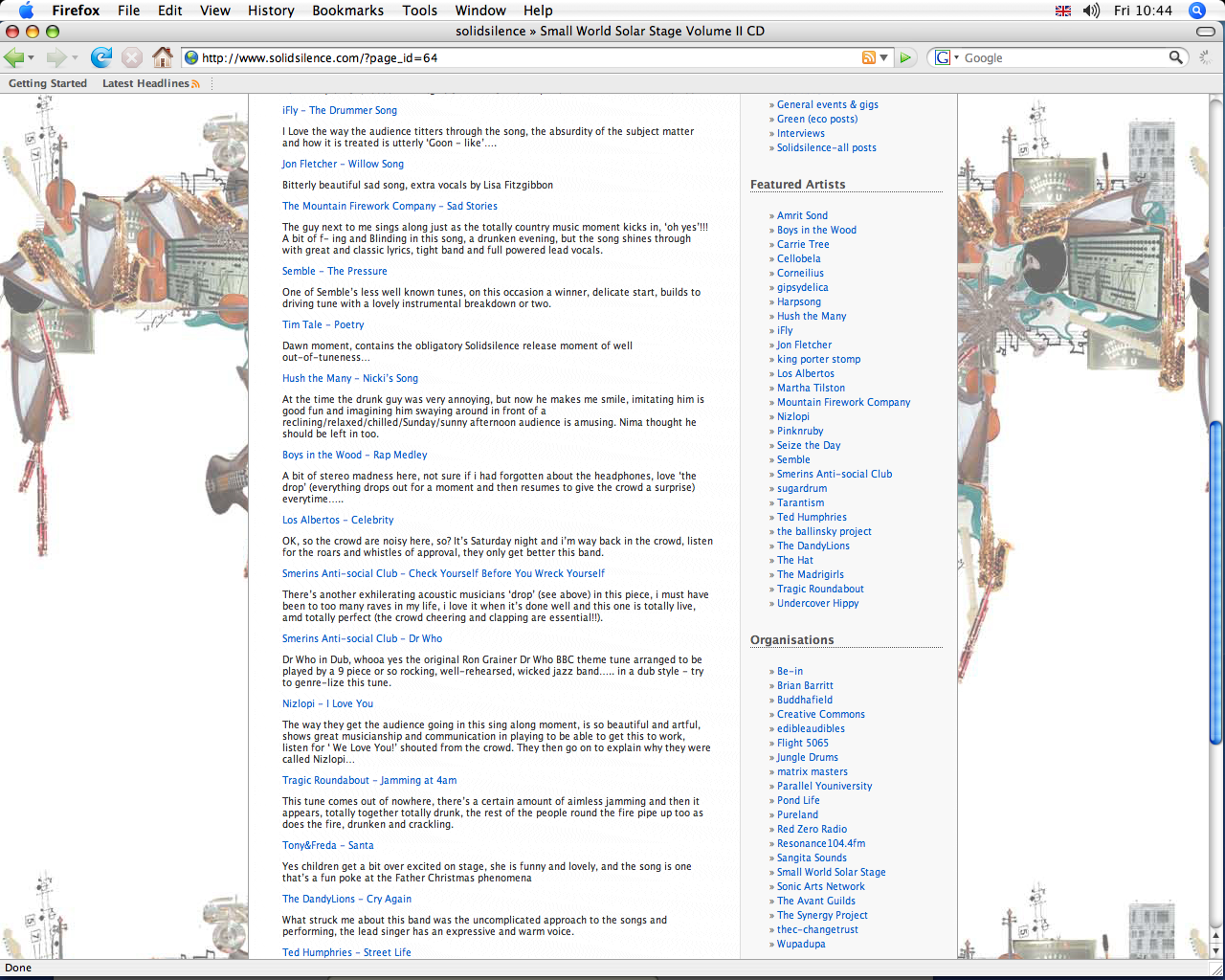This screenshot has width=1225, height=980.
Task: Open the Bookmarks menu
Action: [x=347, y=11]
